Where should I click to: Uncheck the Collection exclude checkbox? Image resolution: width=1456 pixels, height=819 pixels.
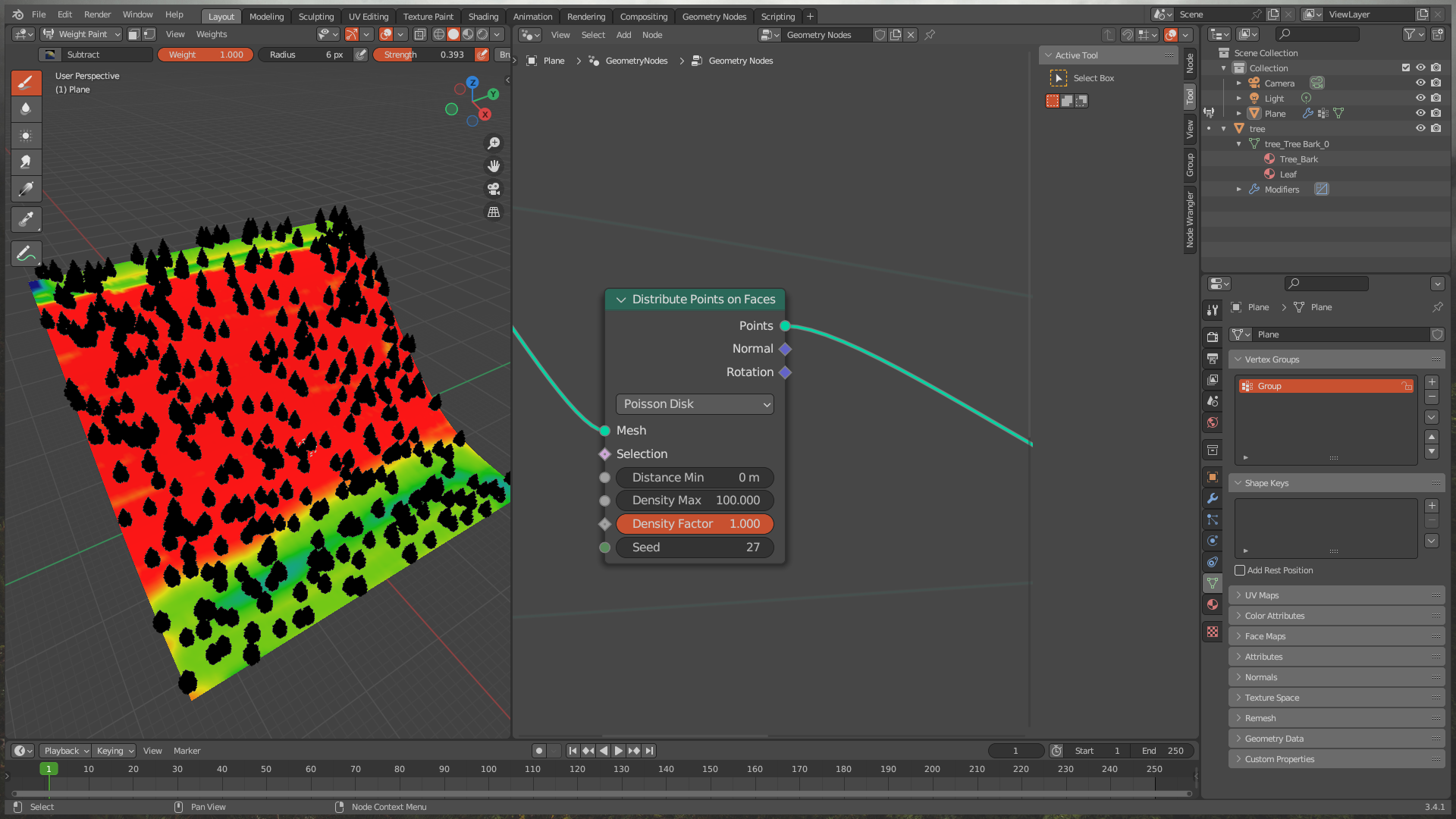(x=1406, y=68)
